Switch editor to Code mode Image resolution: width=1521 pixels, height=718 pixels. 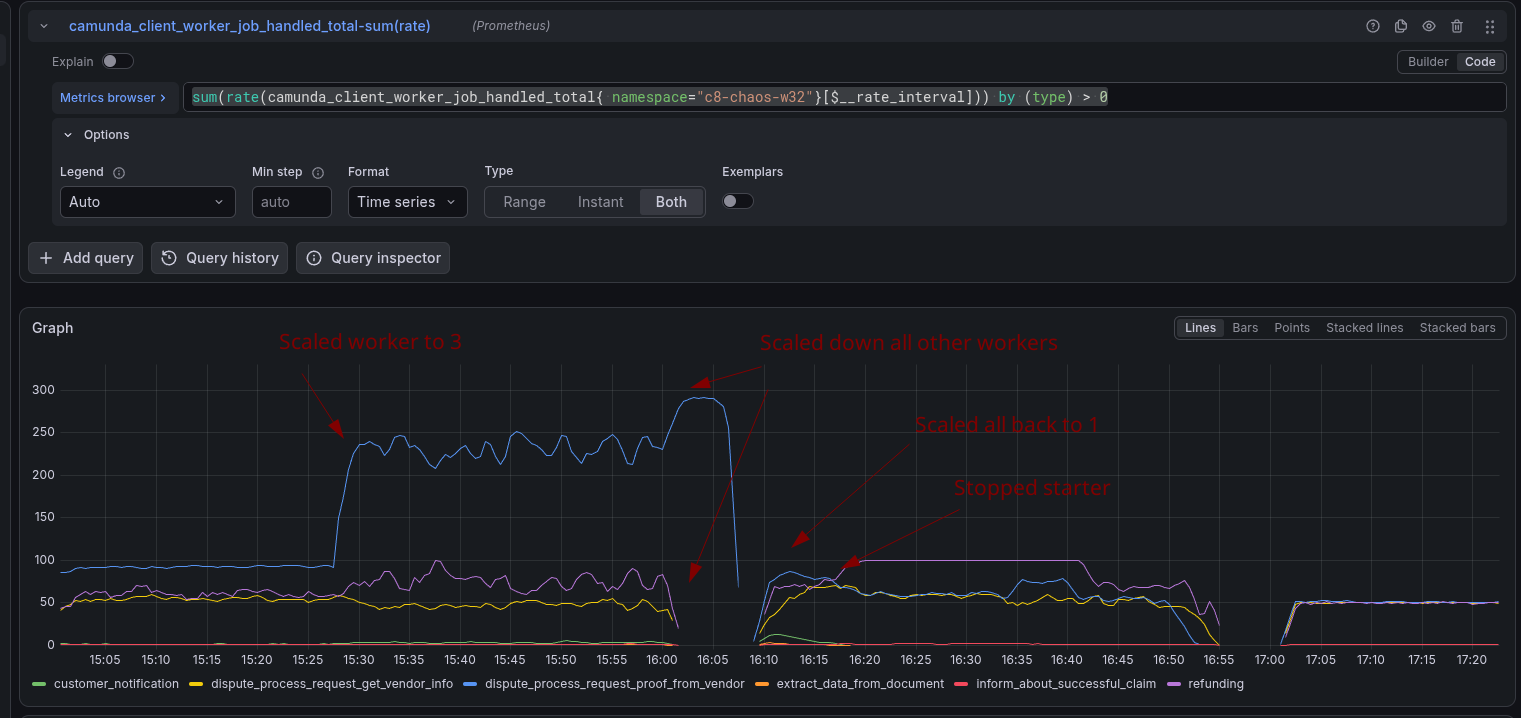(1480, 62)
